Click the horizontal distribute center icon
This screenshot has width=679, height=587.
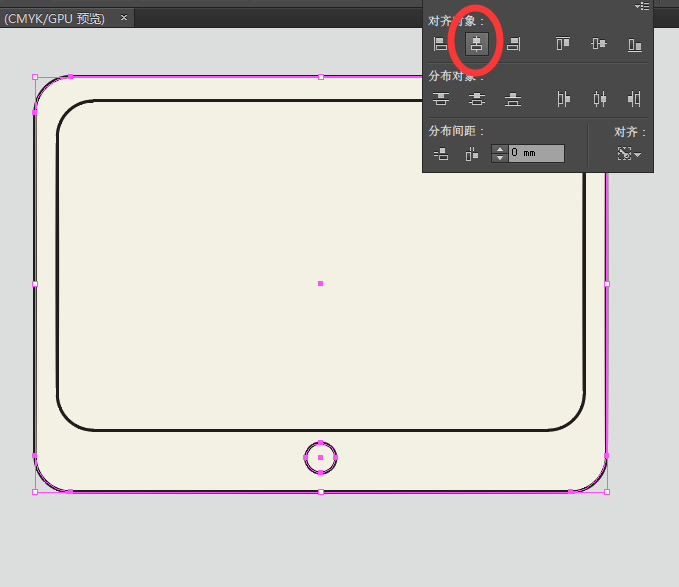600,99
